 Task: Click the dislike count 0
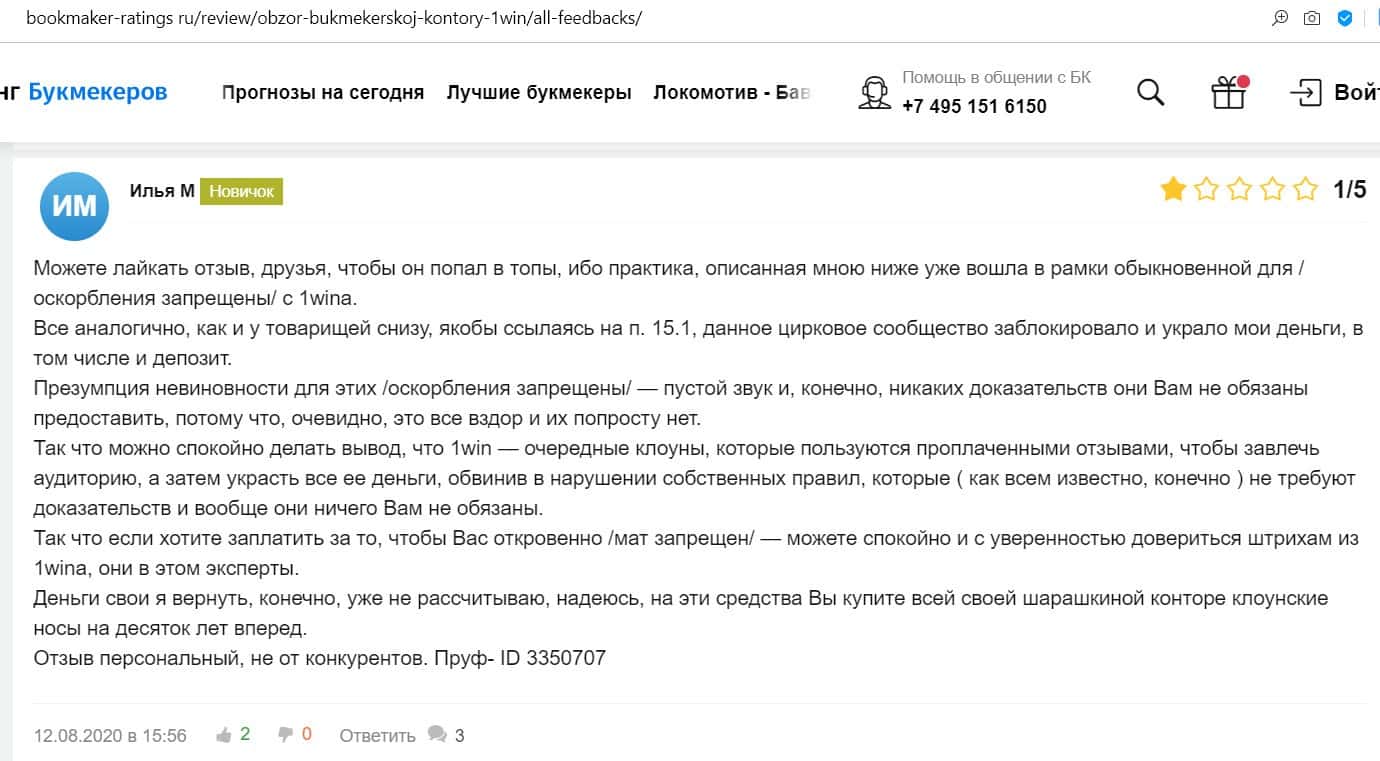pos(306,735)
